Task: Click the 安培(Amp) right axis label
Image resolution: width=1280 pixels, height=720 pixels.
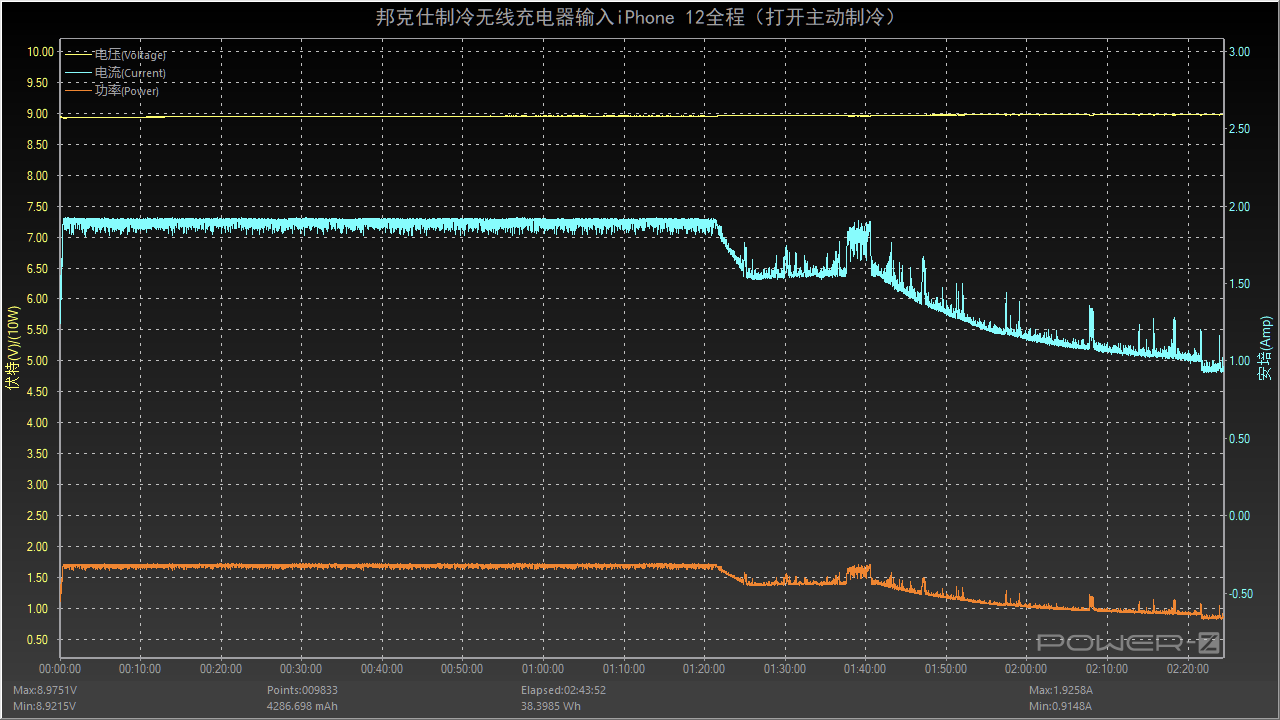Action: click(x=1266, y=347)
